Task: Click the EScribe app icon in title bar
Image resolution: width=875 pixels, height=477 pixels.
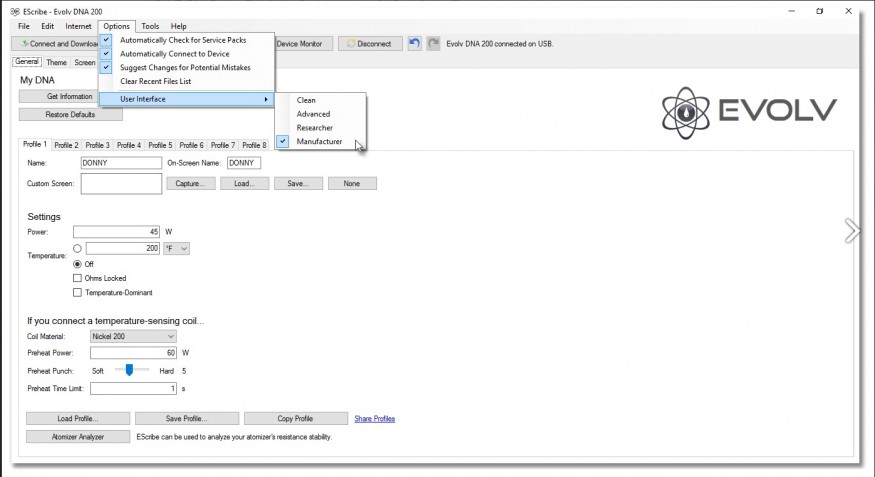Action: pos(15,11)
